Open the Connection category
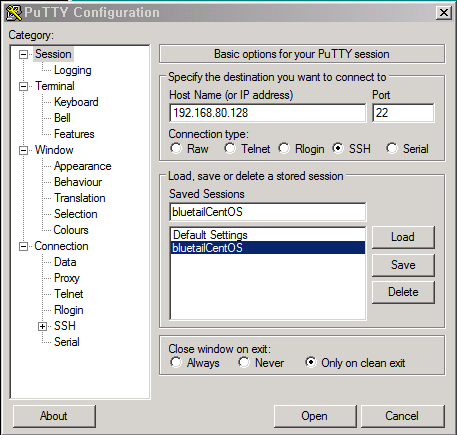 point(61,246)
